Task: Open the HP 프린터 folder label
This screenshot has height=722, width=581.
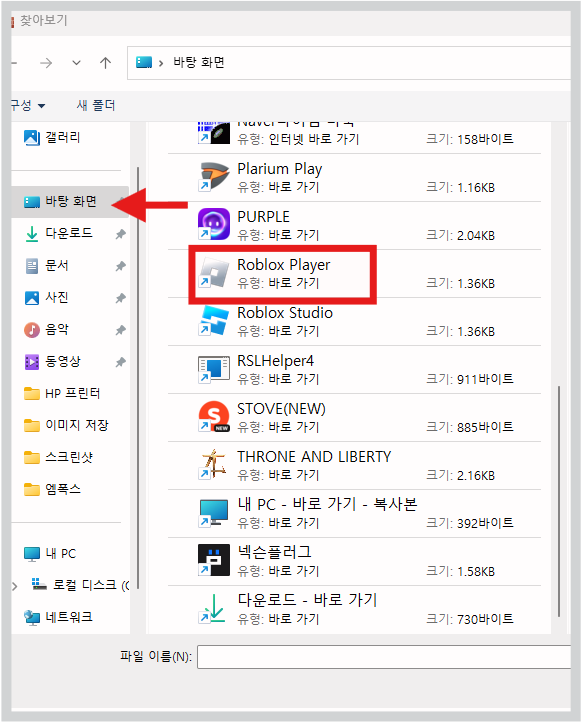Action: point(73,394)
